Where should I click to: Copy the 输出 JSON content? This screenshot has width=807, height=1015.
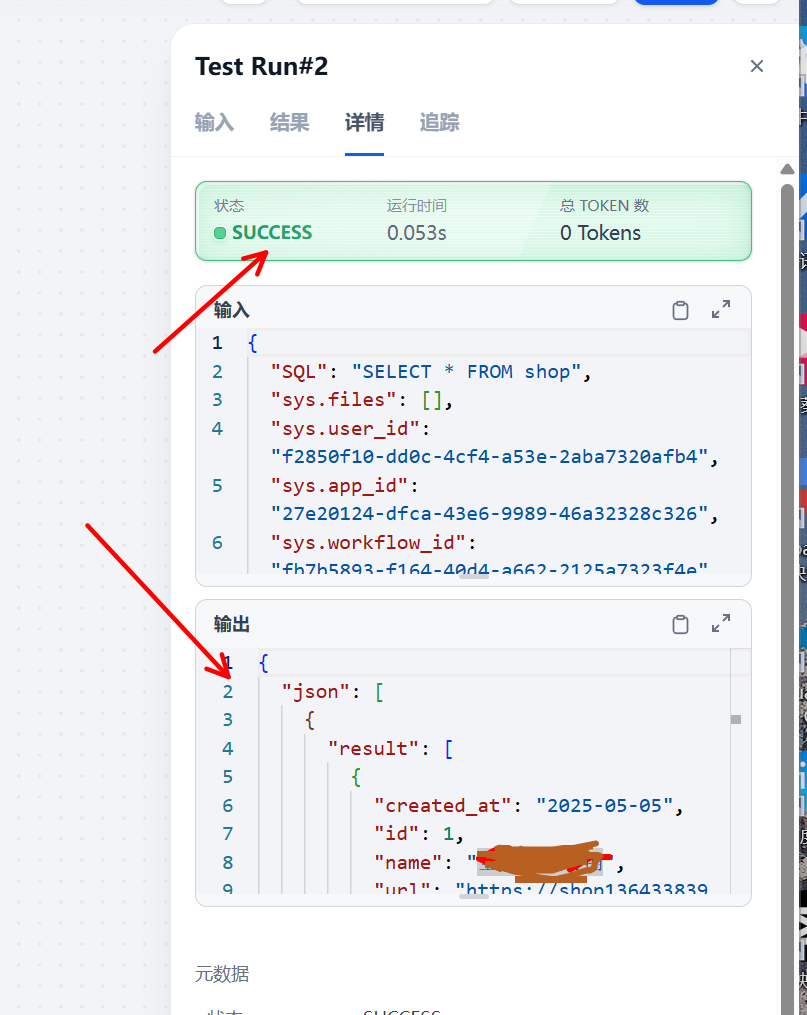pyautogui.click(x=680, y=624)
